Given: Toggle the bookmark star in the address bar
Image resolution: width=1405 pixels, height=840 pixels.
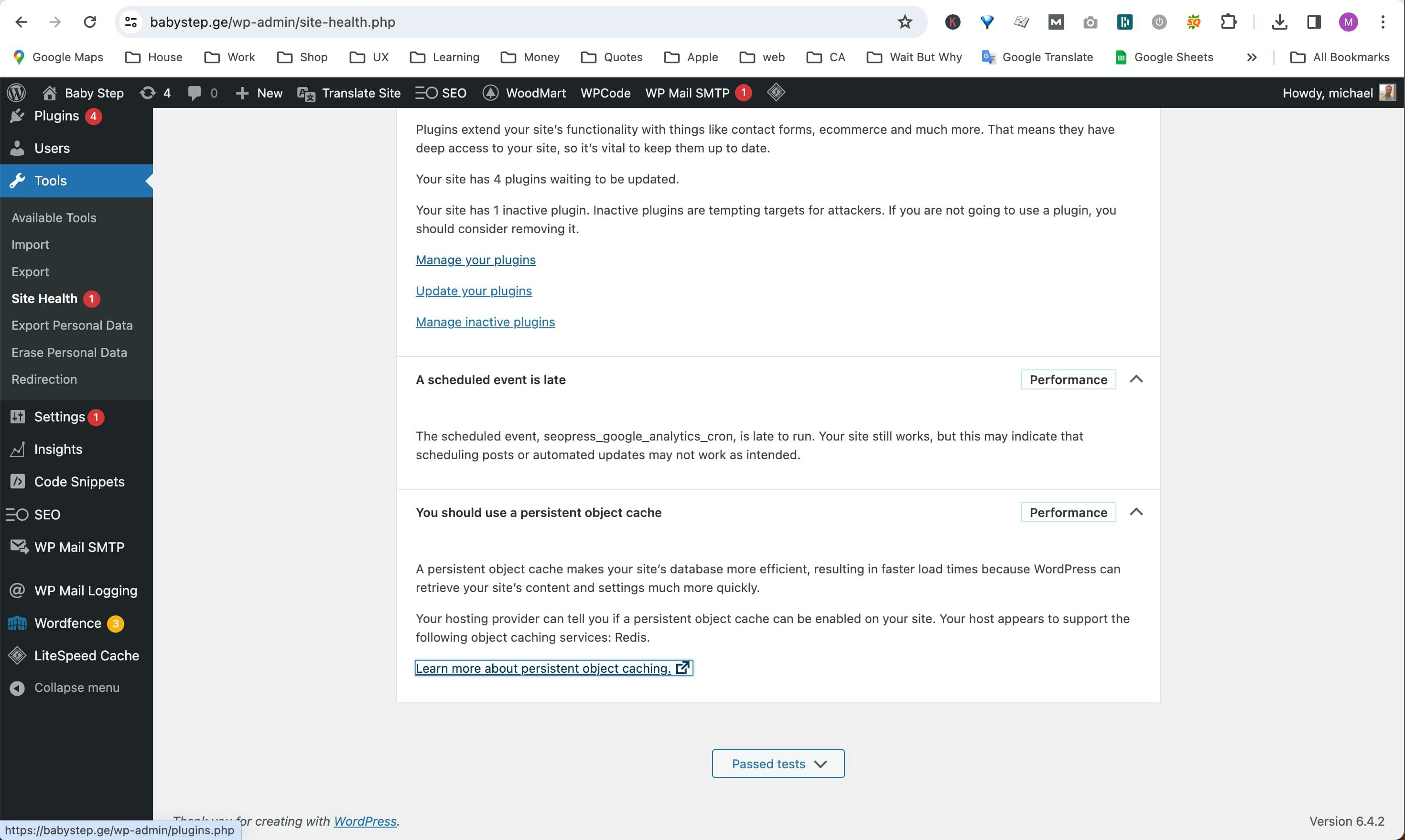Looking at the screenshot, I should click(x=905, y=22).
